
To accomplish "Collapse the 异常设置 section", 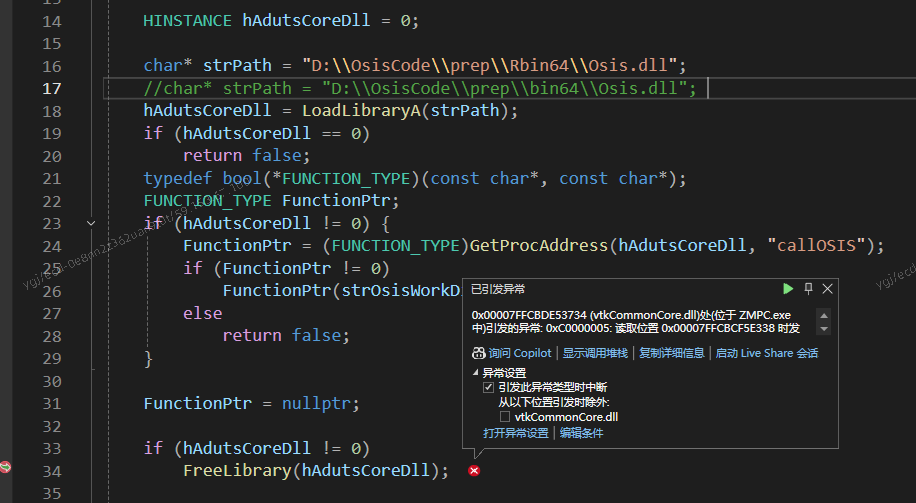I will (x=476, y=373).
